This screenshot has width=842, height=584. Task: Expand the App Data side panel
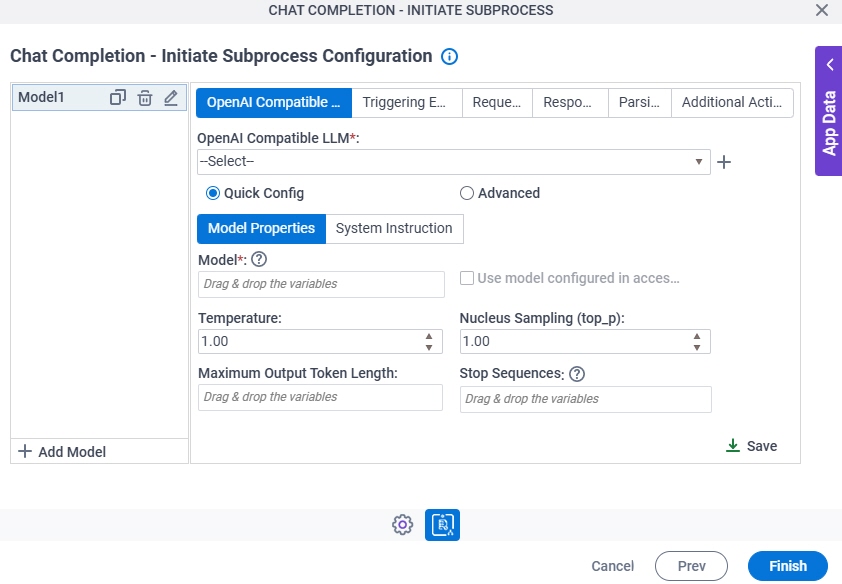(829, 111)
